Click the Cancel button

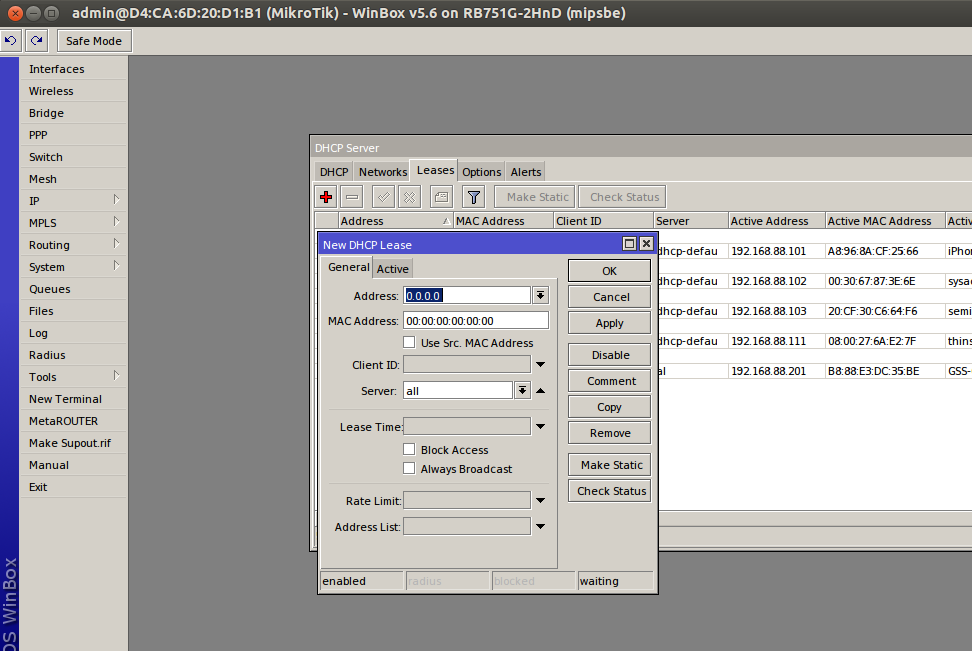[x=609, y=297]
